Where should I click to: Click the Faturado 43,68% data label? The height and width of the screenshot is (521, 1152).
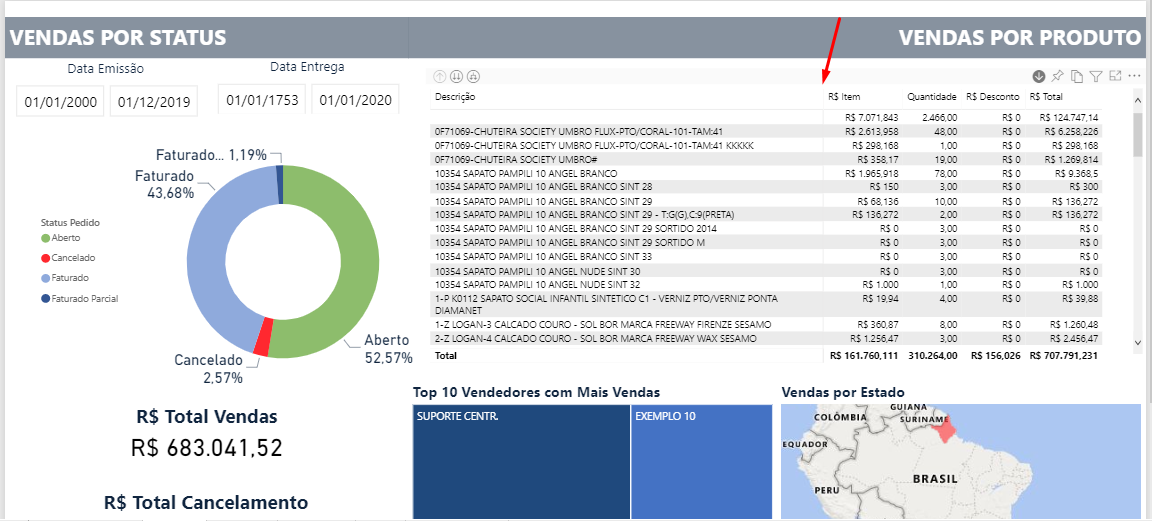[x=164, y=184]
